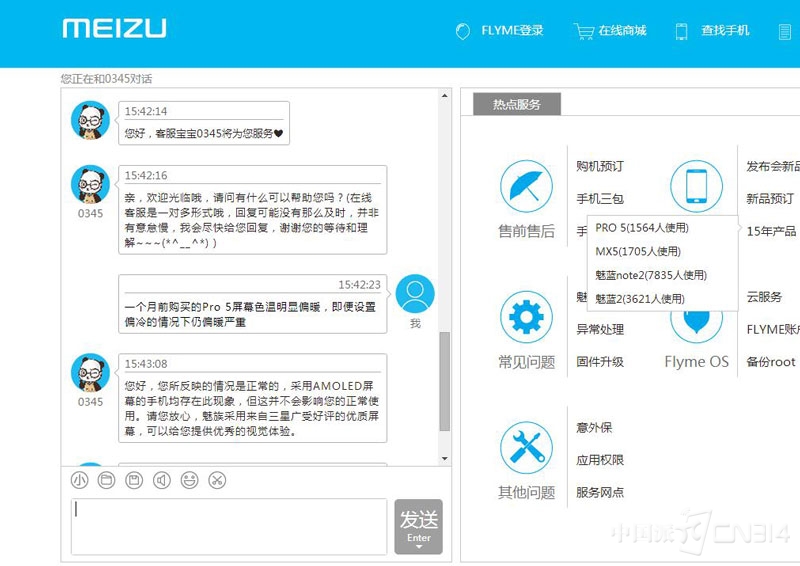800x566 pixels.
Task: Choose 魅蓝2(3621人使用) from popup
Action: [x=640, y=299]
